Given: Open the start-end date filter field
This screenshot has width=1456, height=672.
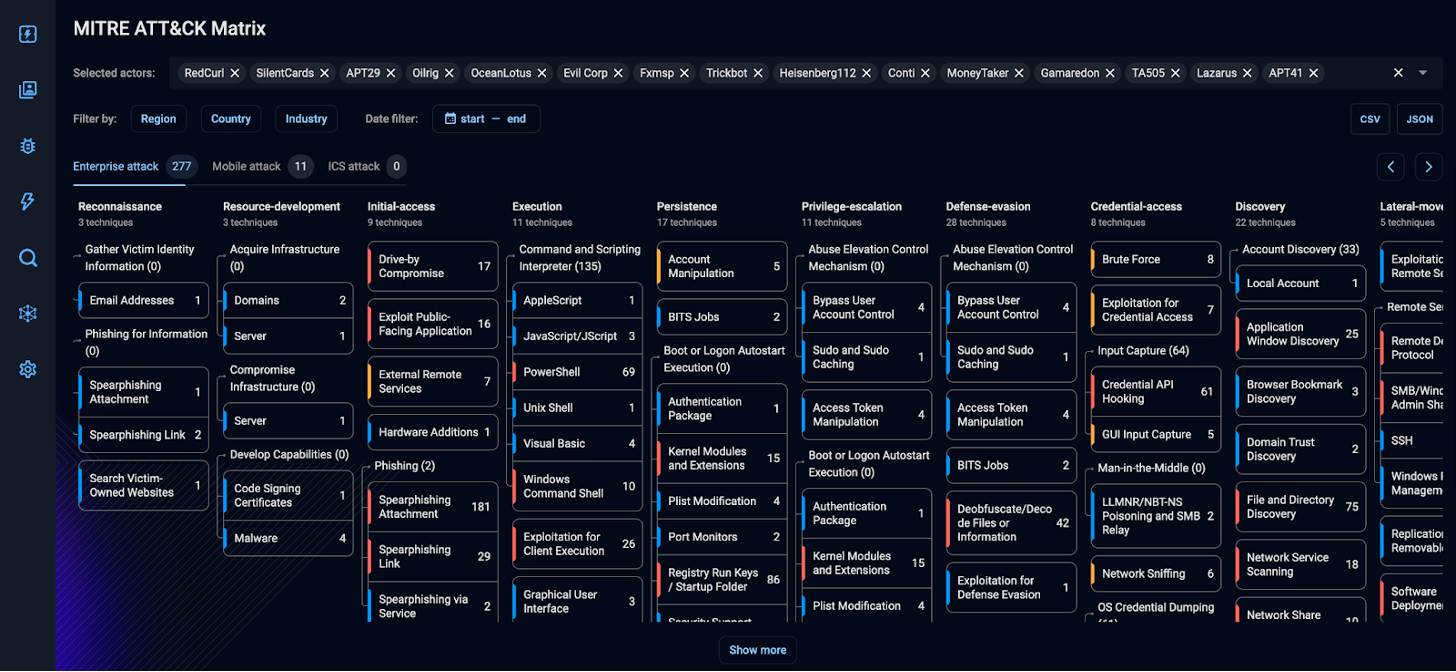Looking at the screenshot, I should tap(486, 119).
